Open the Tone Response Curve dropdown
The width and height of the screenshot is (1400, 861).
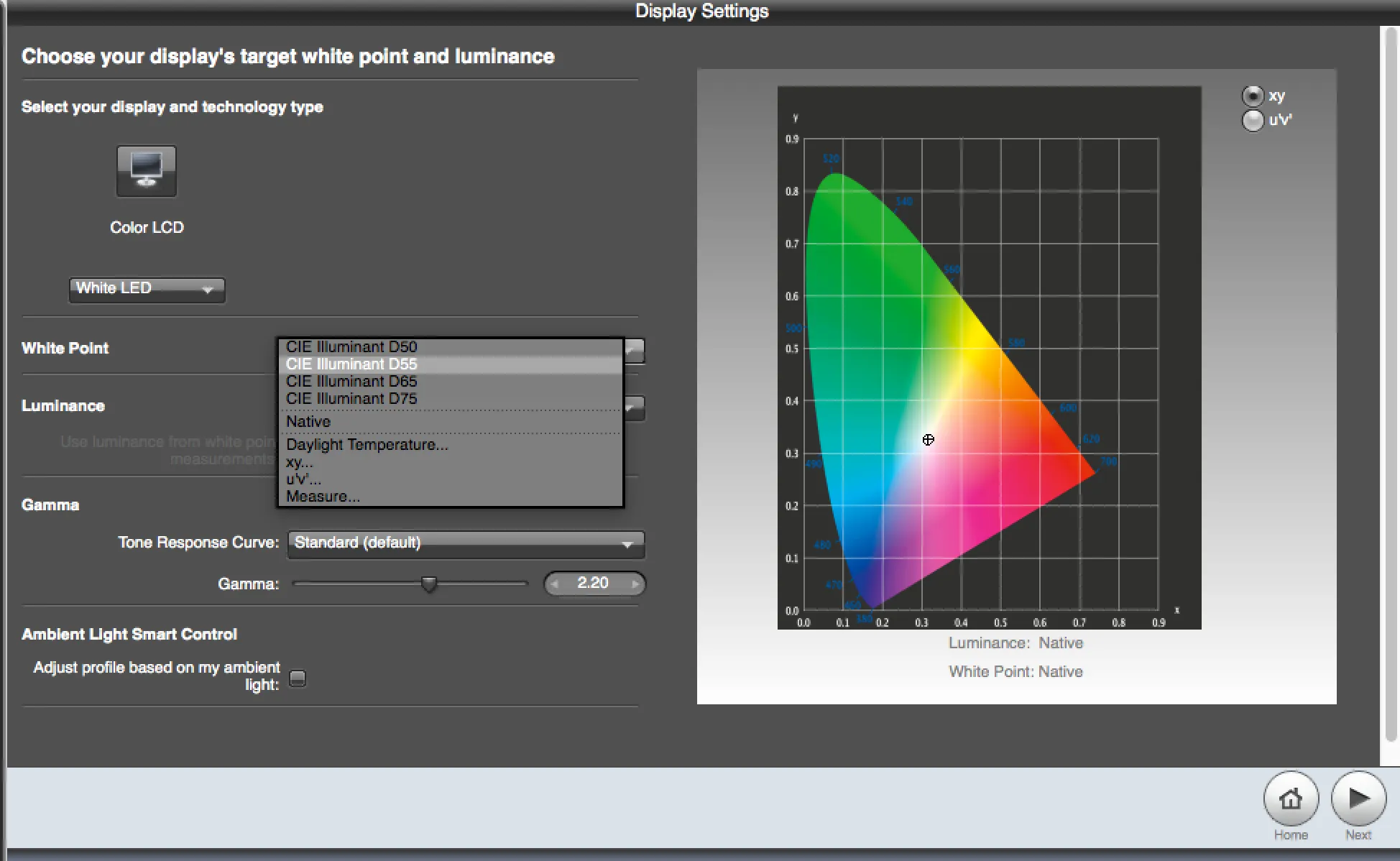(x=466, y=543)
